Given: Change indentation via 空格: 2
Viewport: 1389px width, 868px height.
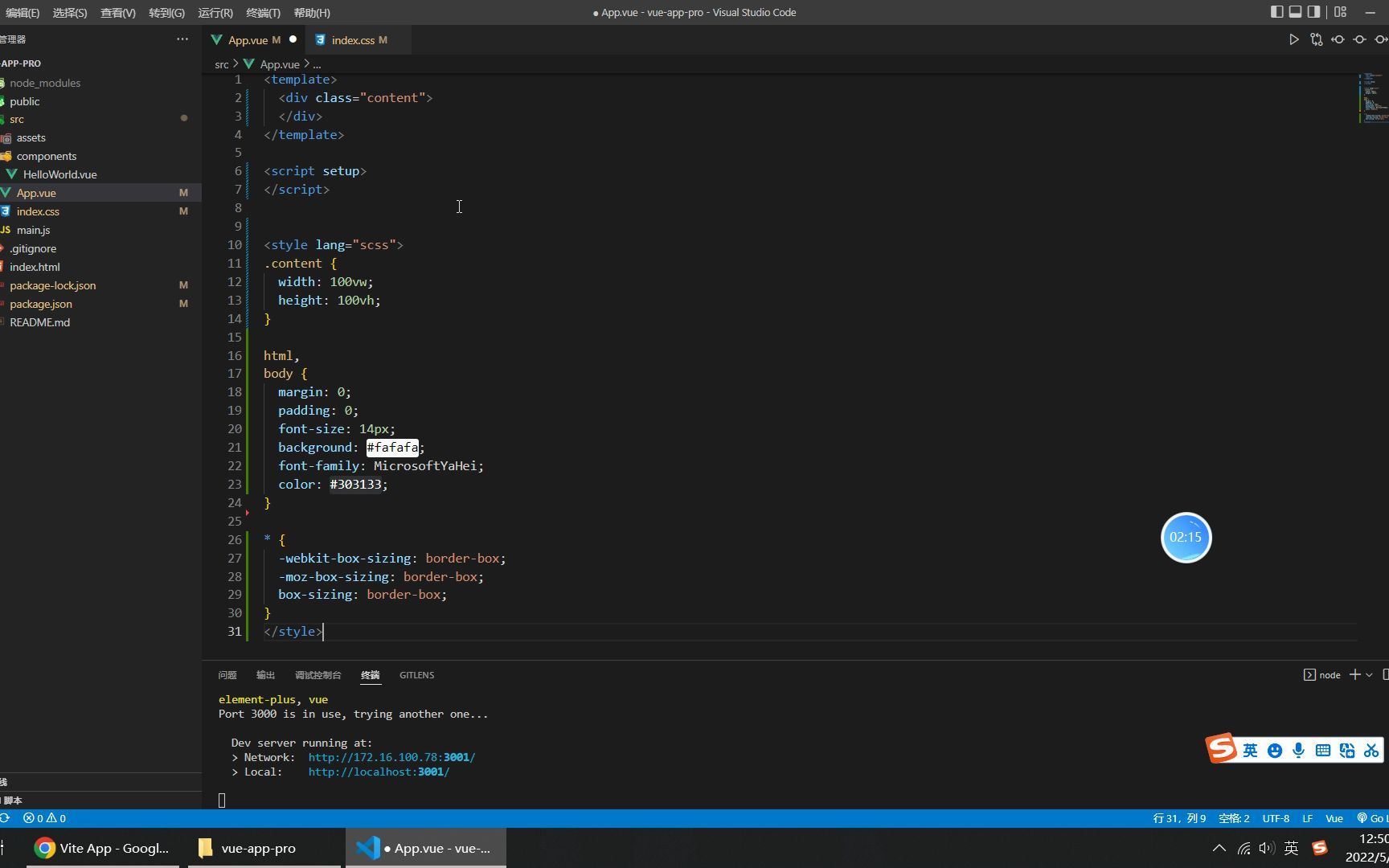Looking at the screenshot, I should click(1234, 818).
